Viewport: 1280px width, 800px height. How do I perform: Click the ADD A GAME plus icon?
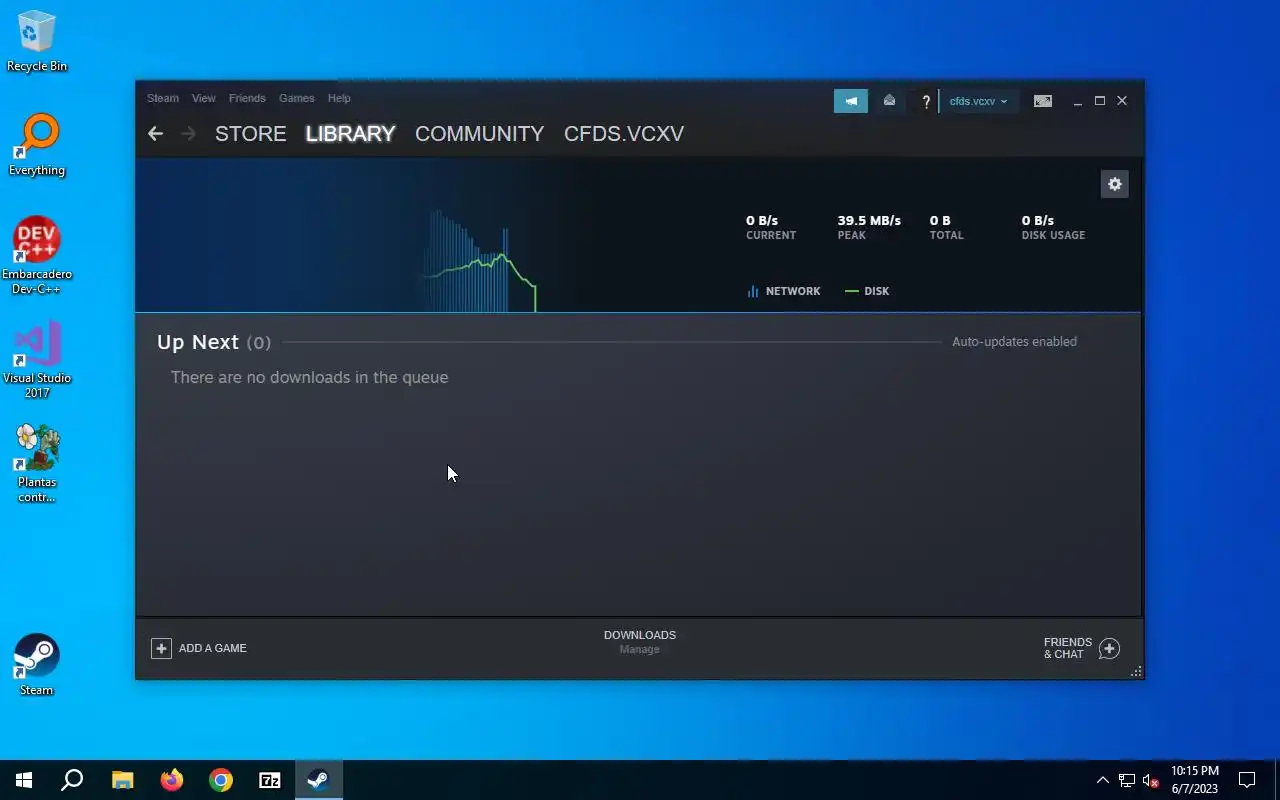click(x=161, y=648)
